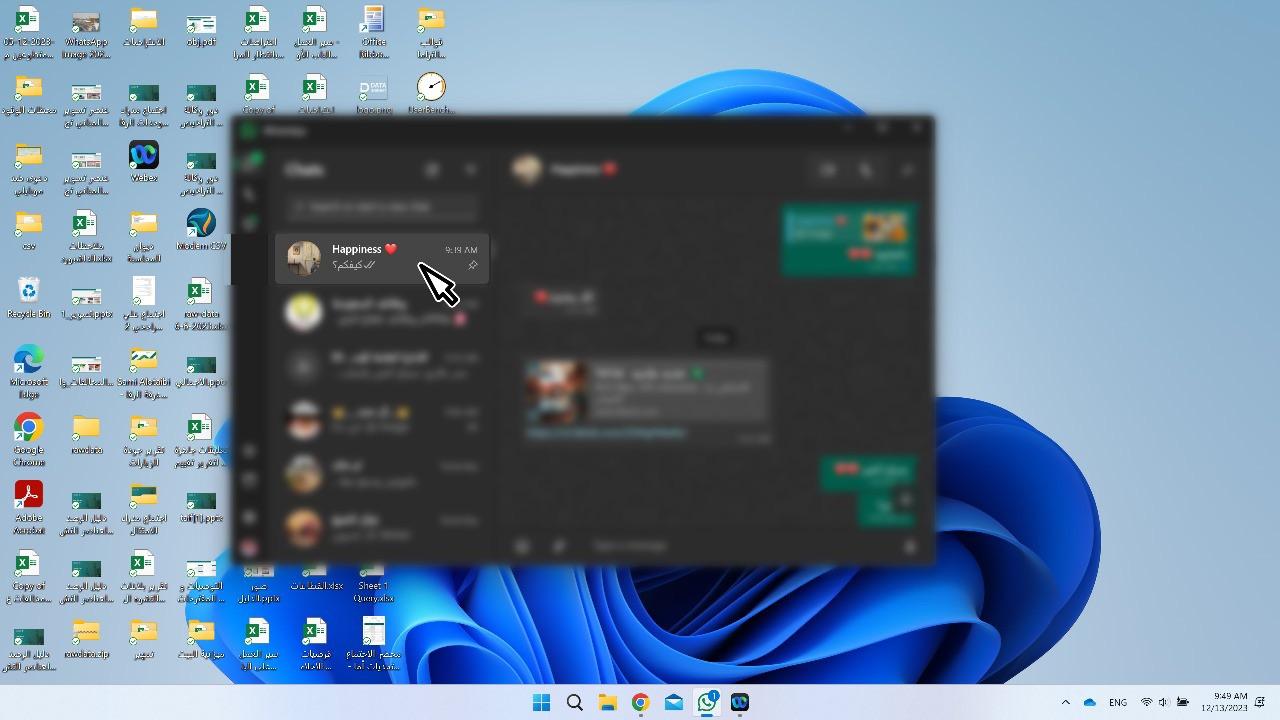
Task: Start a voice call from chat header
Action: [867, 170]
